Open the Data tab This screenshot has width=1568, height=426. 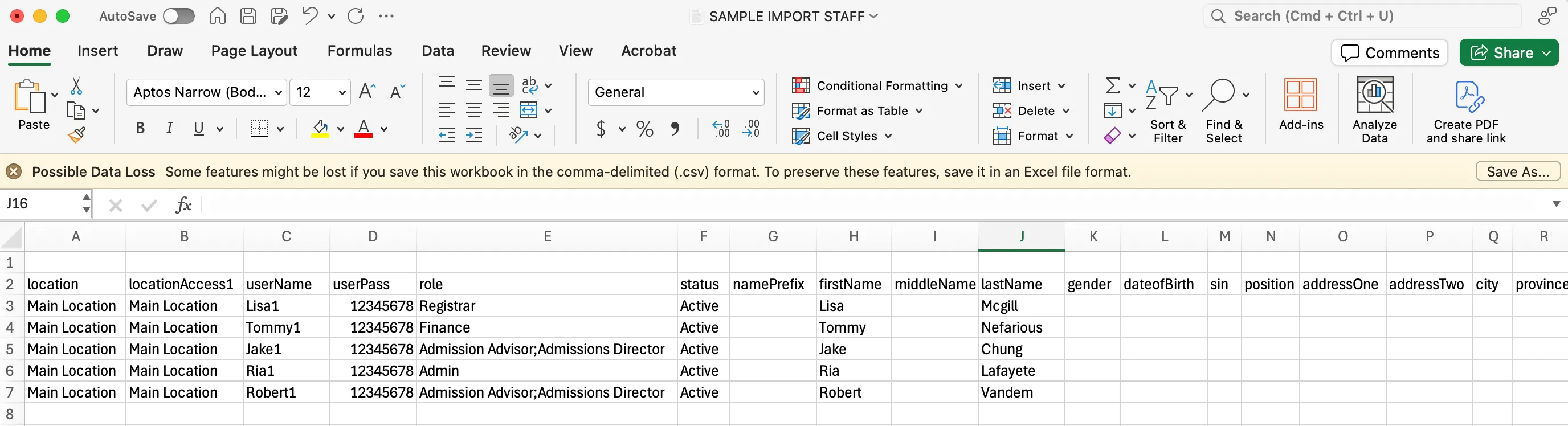click(438, 51)
